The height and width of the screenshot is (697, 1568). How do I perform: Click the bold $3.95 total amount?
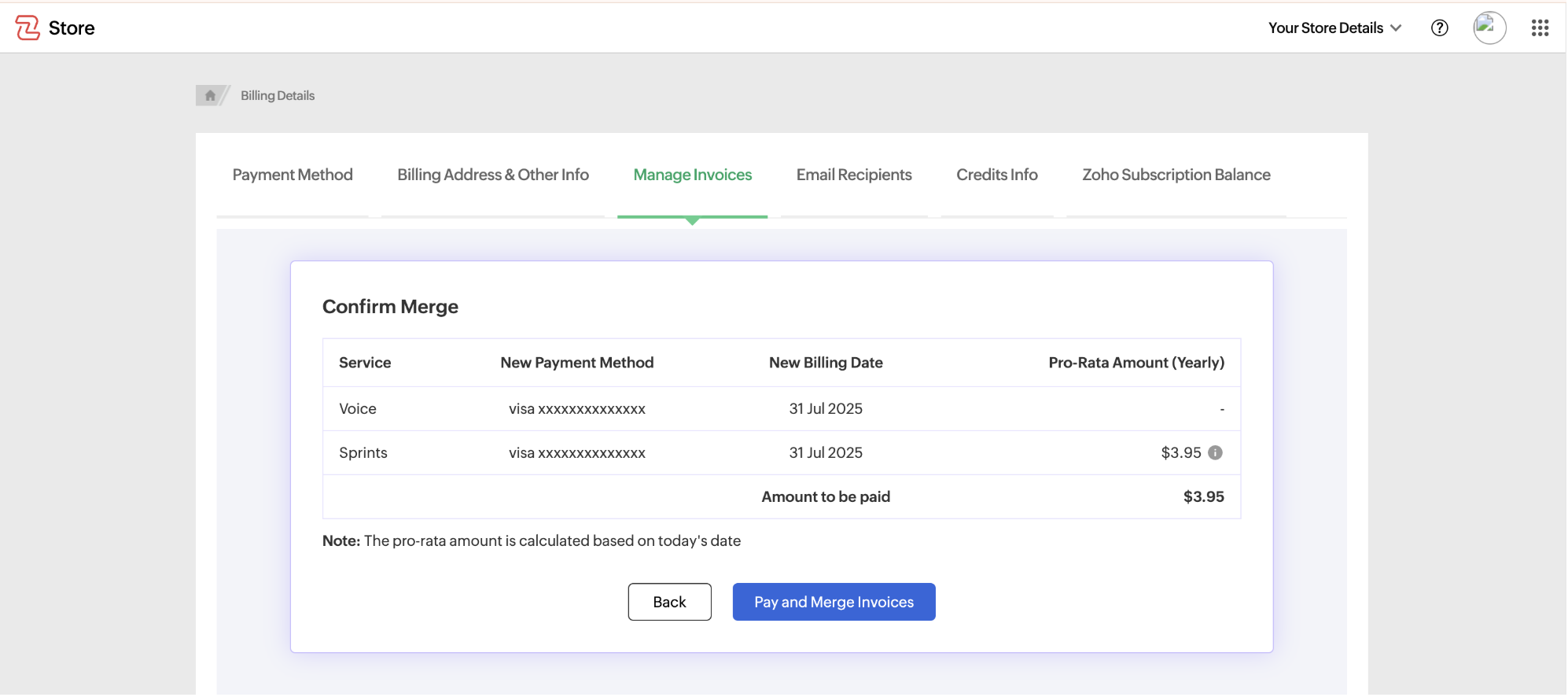tap(1203, 497)
